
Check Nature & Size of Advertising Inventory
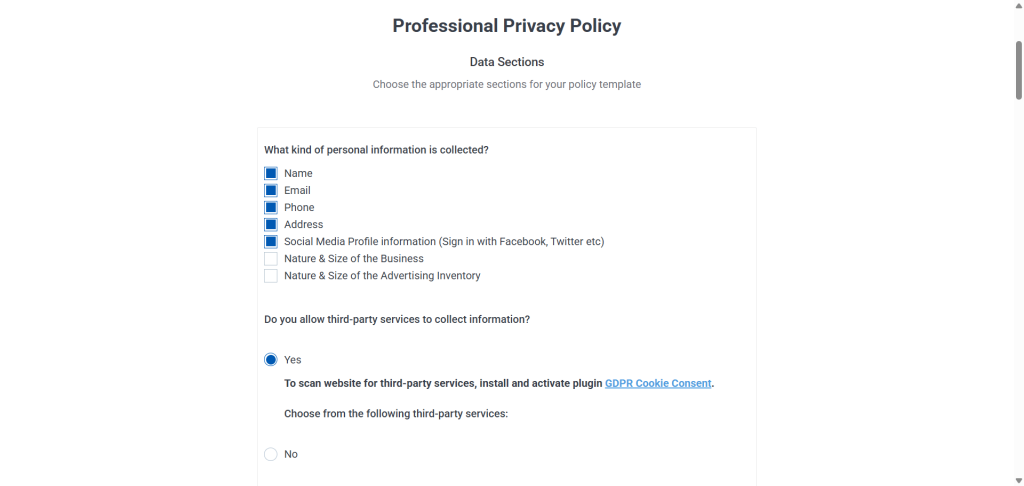[271, 275]
